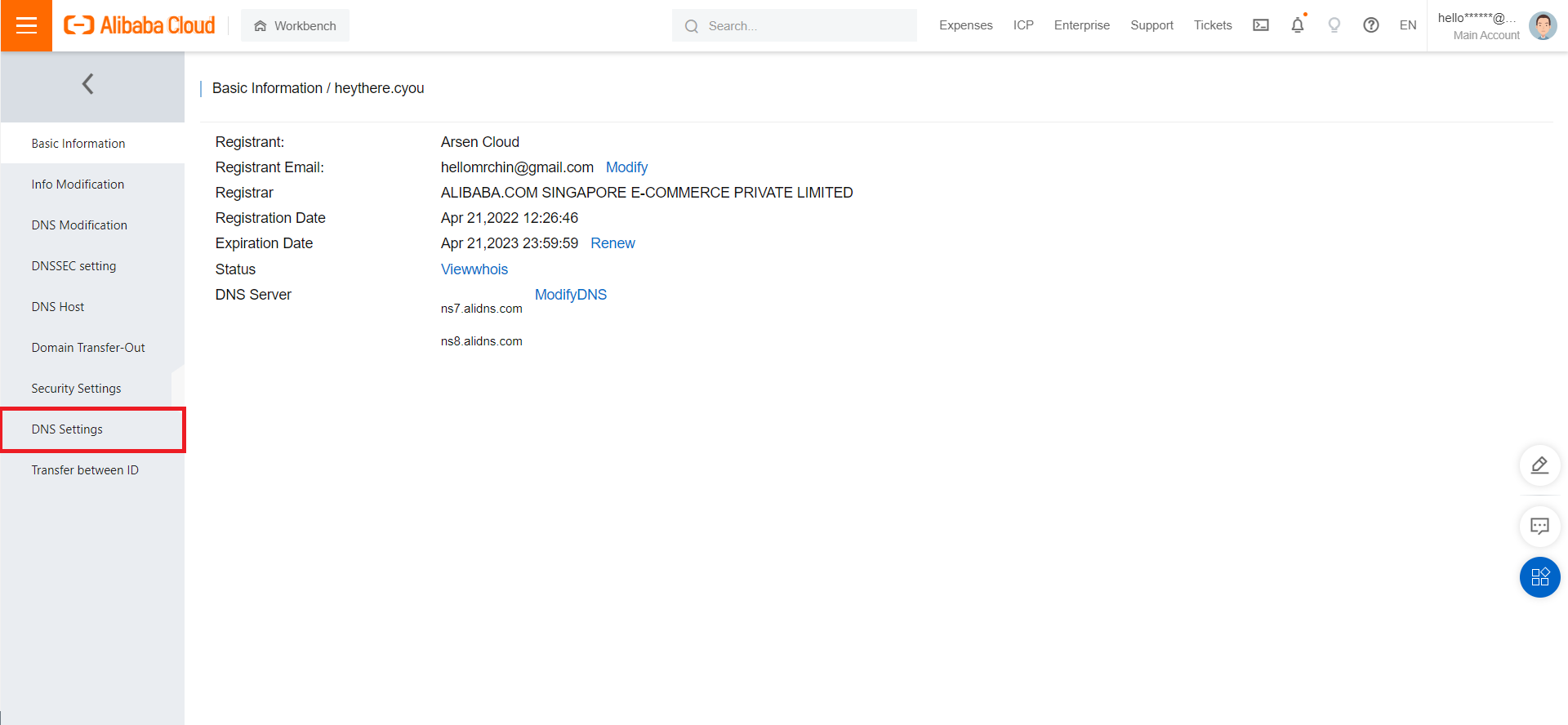Image resolution: width=1568 pixels, height=725 pixels.
Task: Click Arsen Cloud registrant name
Action: (480, 142)
